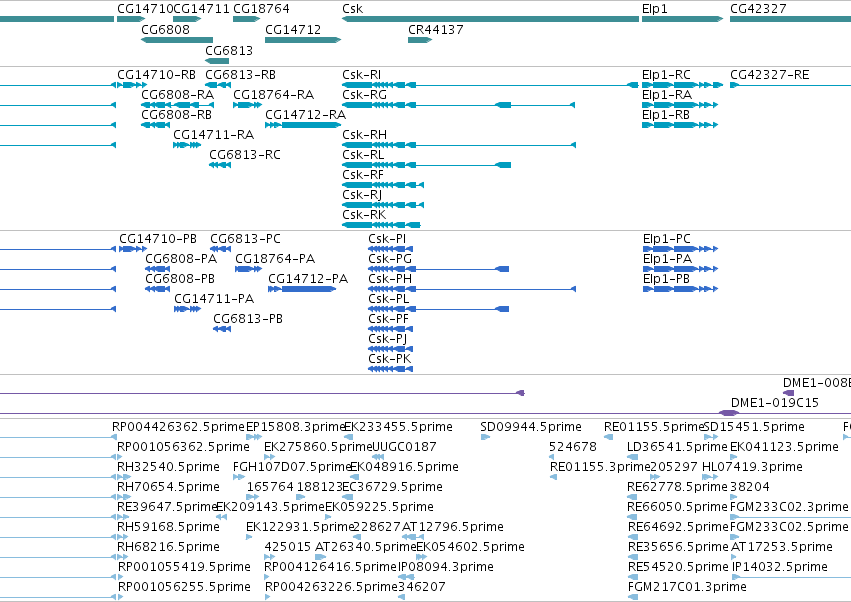The image size is (851, 602).
Task: Select the CG14710-RB transcript label
Action: [156, 74]
